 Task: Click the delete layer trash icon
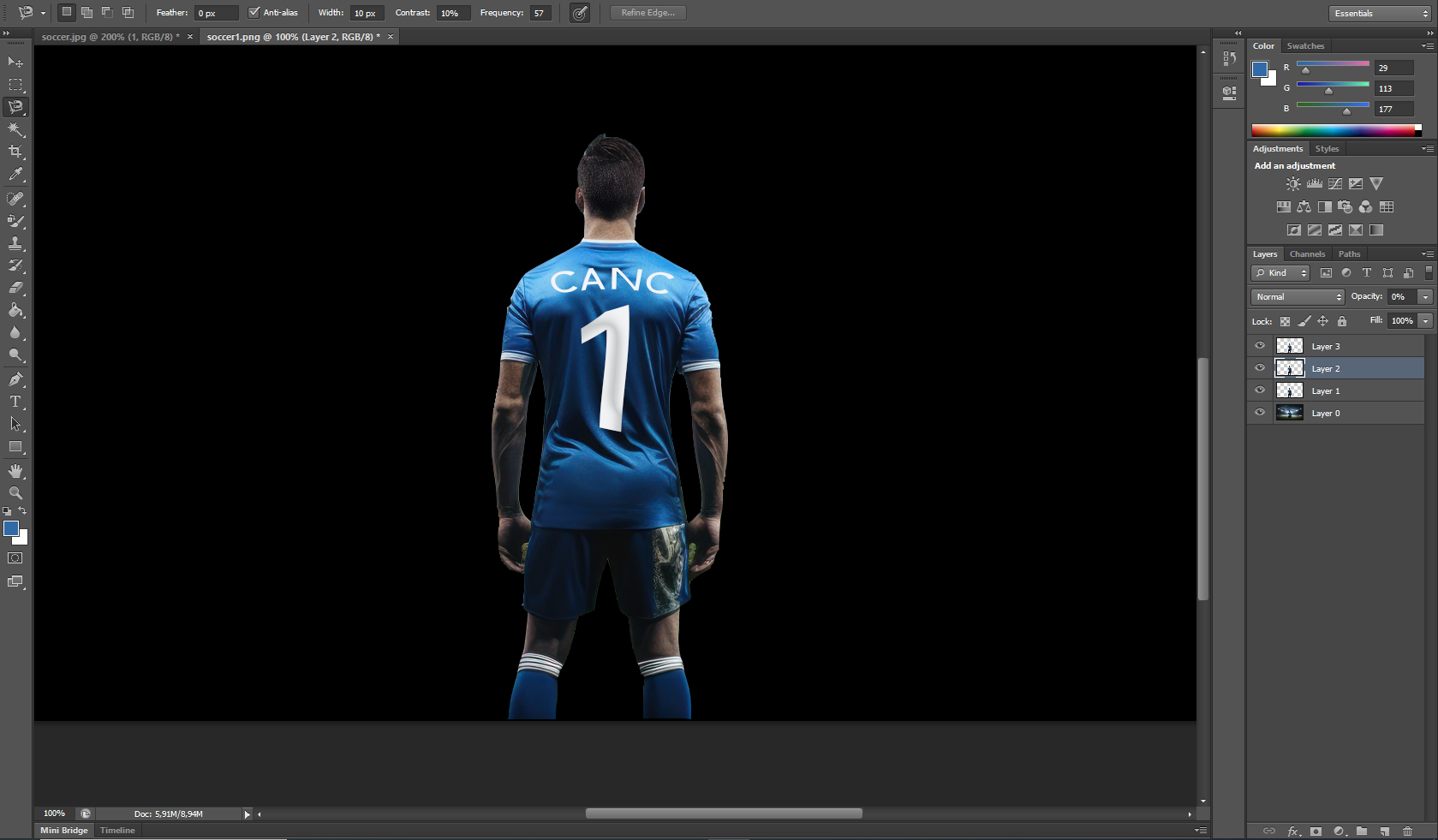pos(1407,831)
